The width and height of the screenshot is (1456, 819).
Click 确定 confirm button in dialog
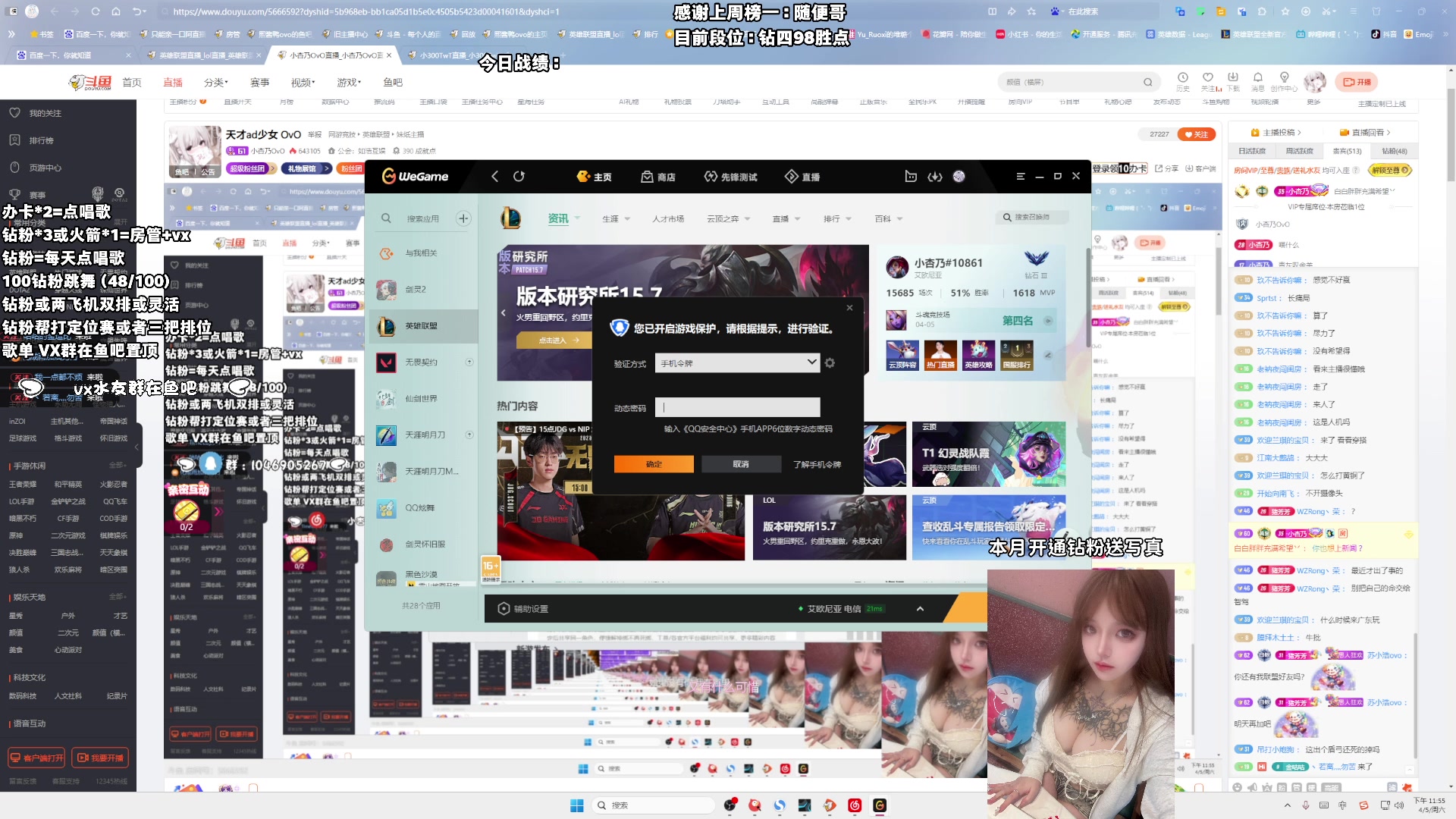pyautogui.click(x=654, y=464)
